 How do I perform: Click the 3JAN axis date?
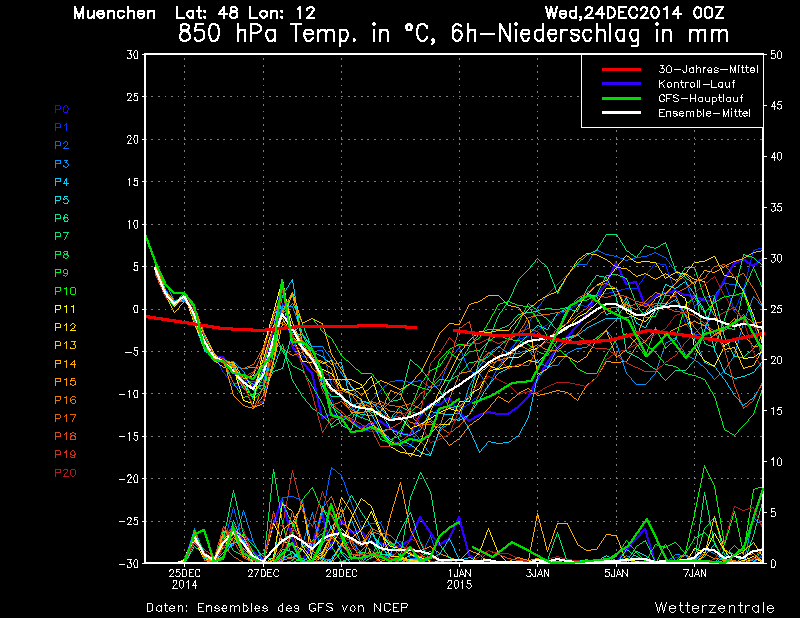pyautogui.click(x=538, y=574)
